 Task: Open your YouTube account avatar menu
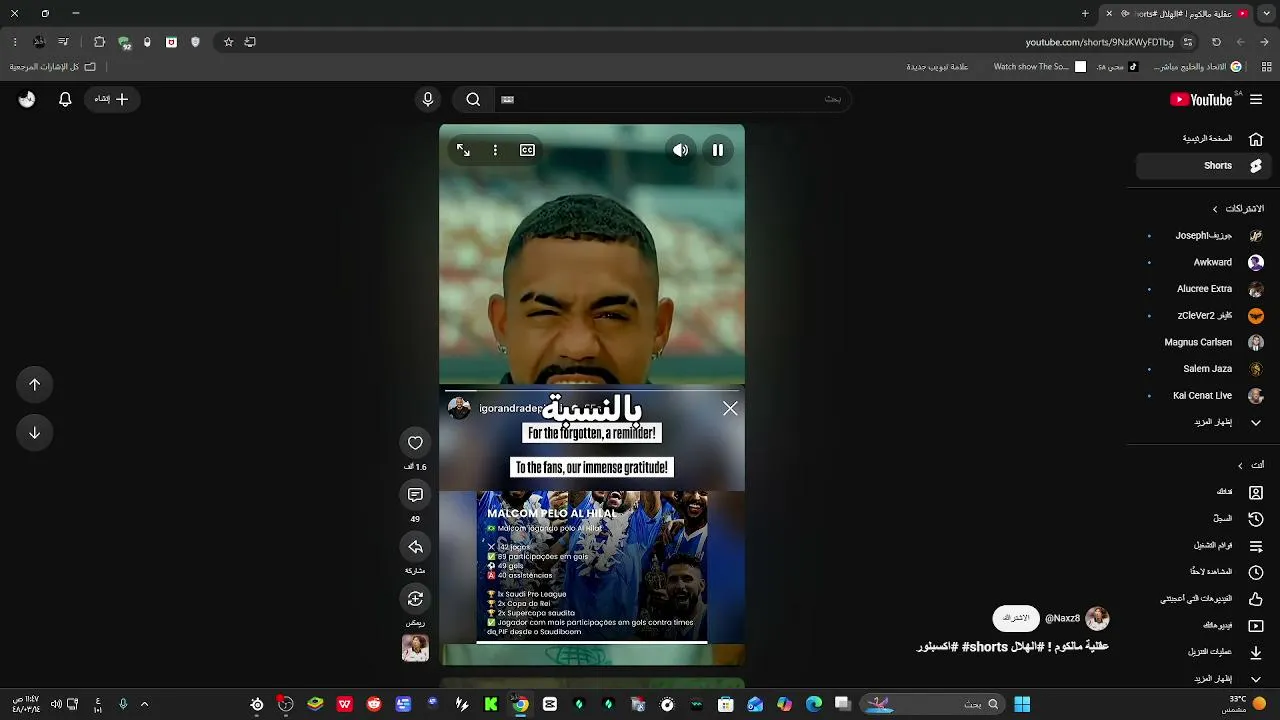27,99
